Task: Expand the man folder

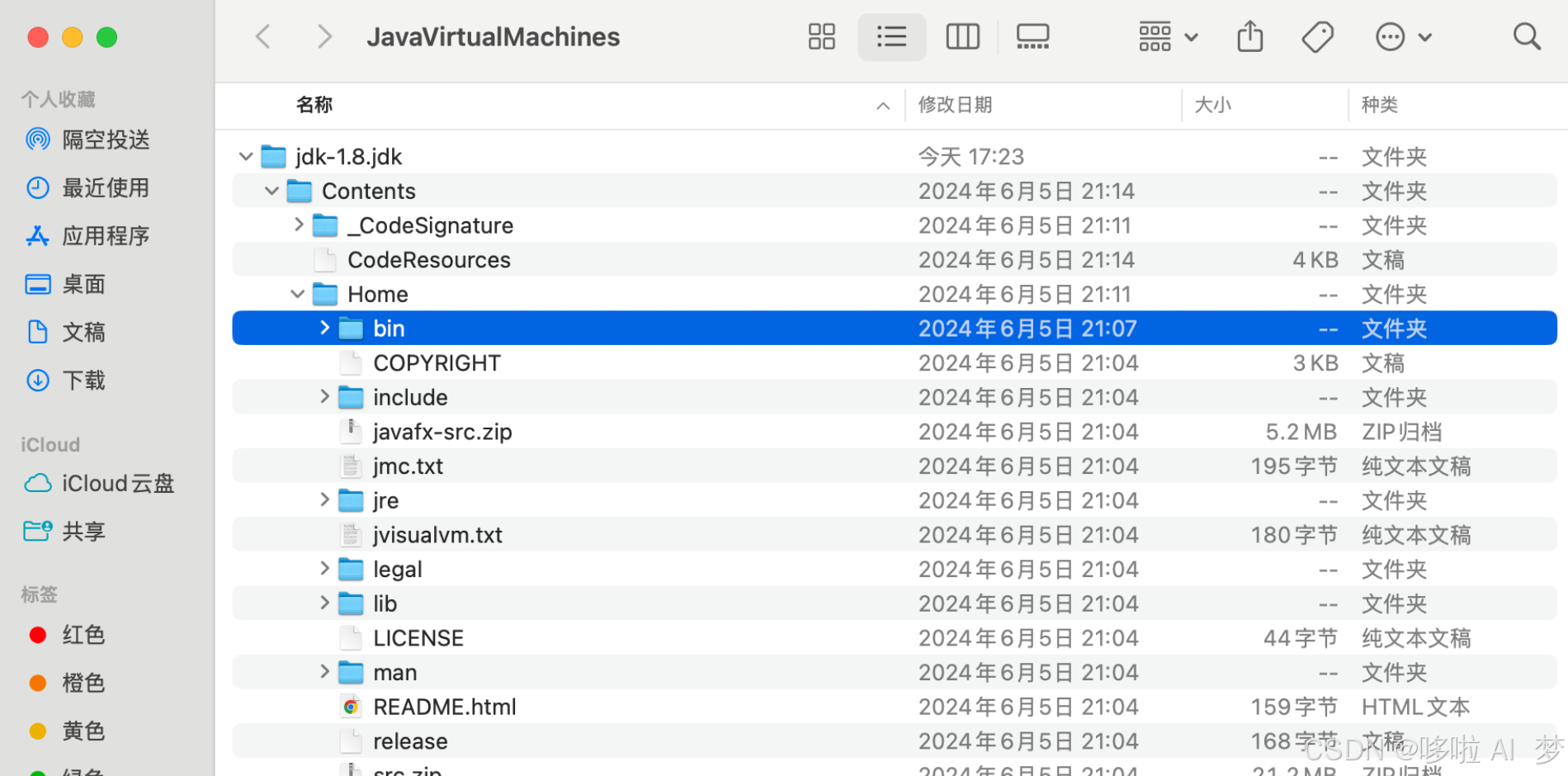Action: point(324,671)
